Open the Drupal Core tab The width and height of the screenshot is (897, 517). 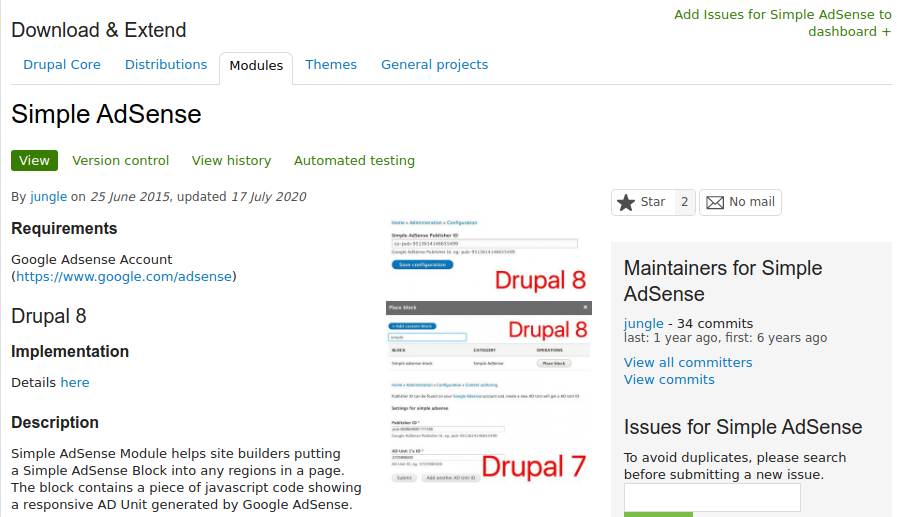tap(62, 65)
